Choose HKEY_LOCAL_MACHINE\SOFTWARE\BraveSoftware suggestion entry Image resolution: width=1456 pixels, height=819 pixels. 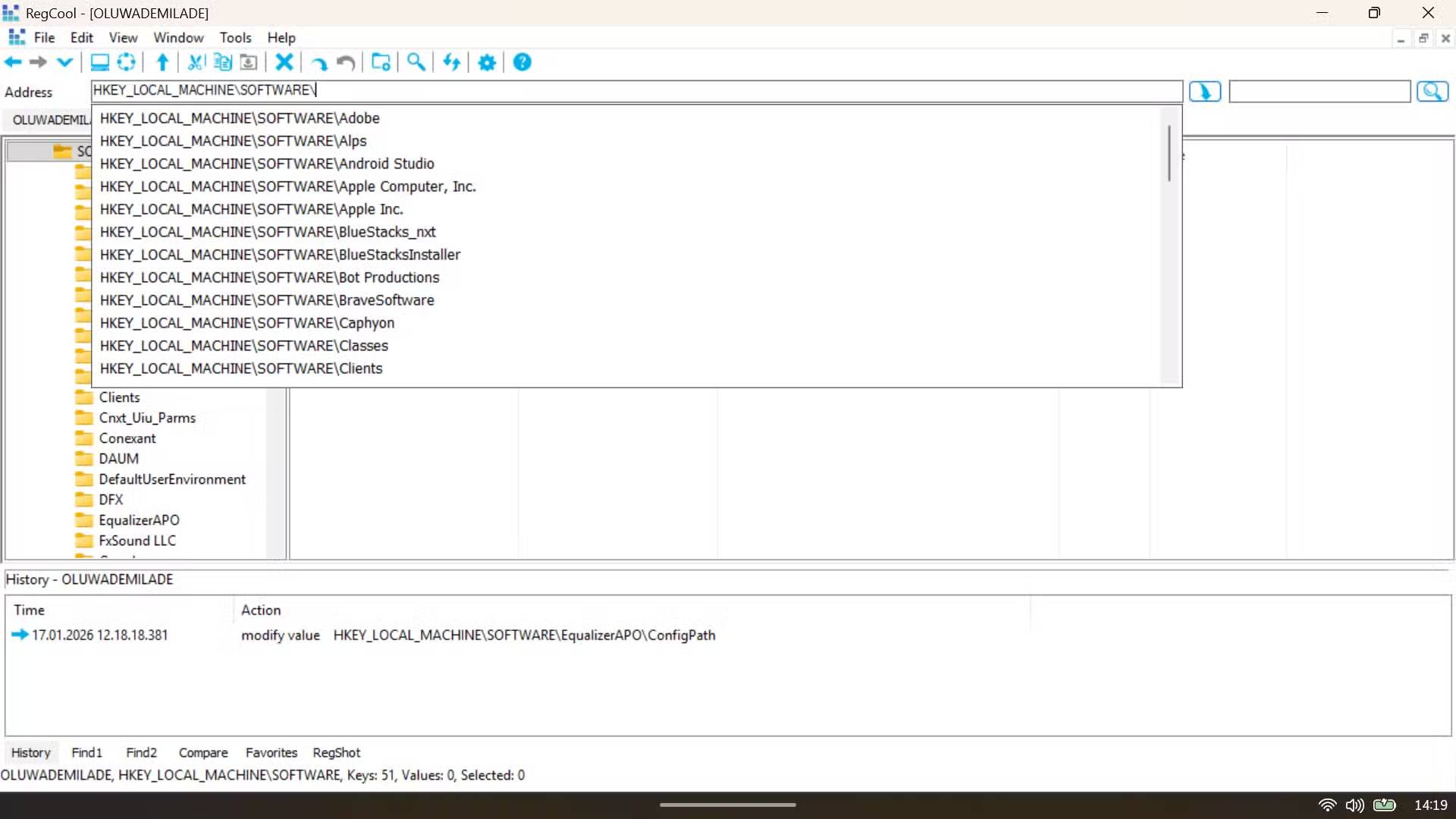267,300
